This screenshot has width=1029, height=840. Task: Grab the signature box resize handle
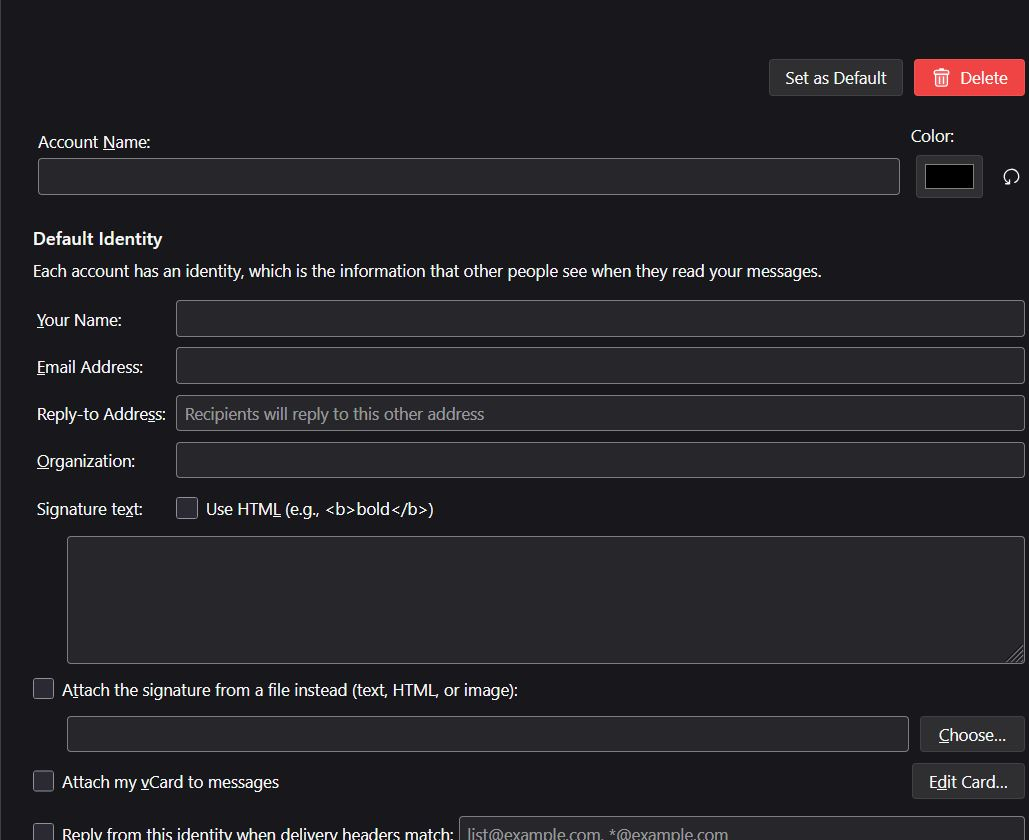point(1015,654)
